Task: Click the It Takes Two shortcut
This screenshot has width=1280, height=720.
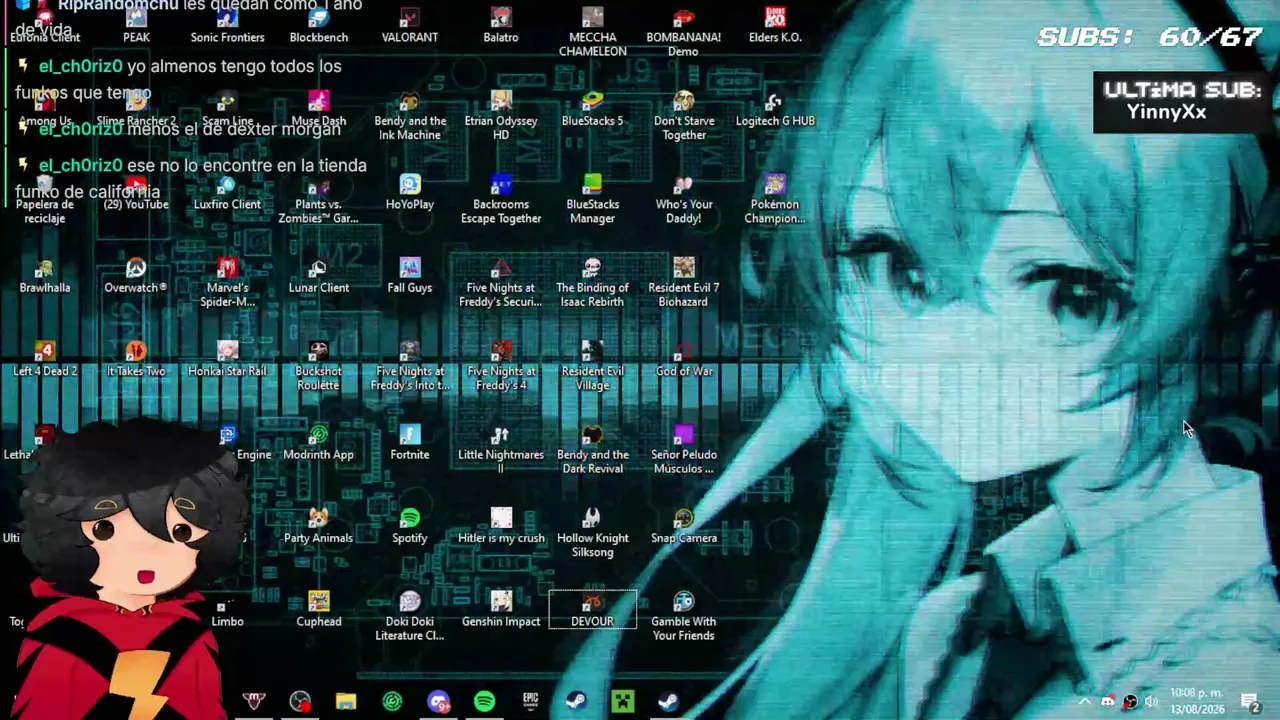Action: click(136, 360)
